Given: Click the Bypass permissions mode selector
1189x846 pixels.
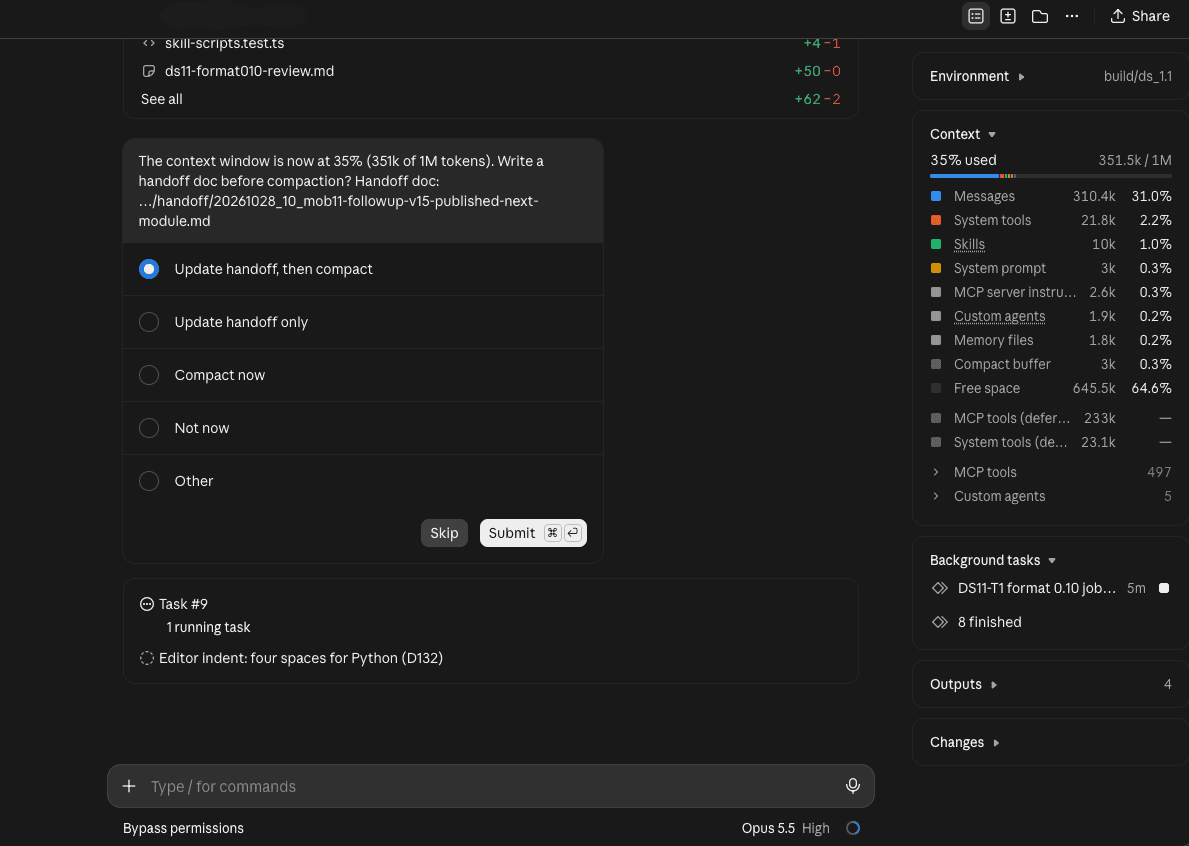Looking at the screenshot, I should point(184,828).
